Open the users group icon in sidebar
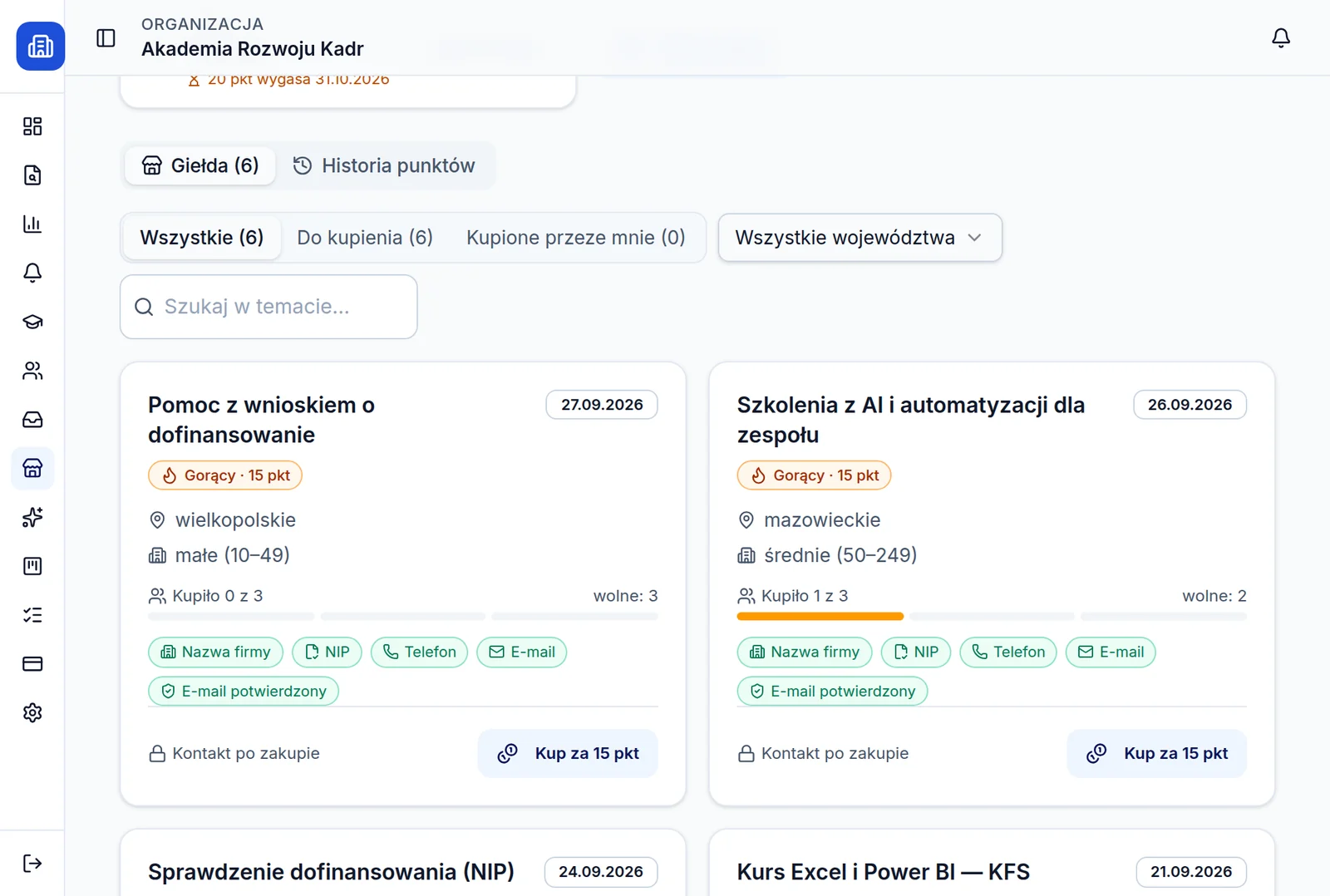1330x896 pixels. tap(32, 371)
